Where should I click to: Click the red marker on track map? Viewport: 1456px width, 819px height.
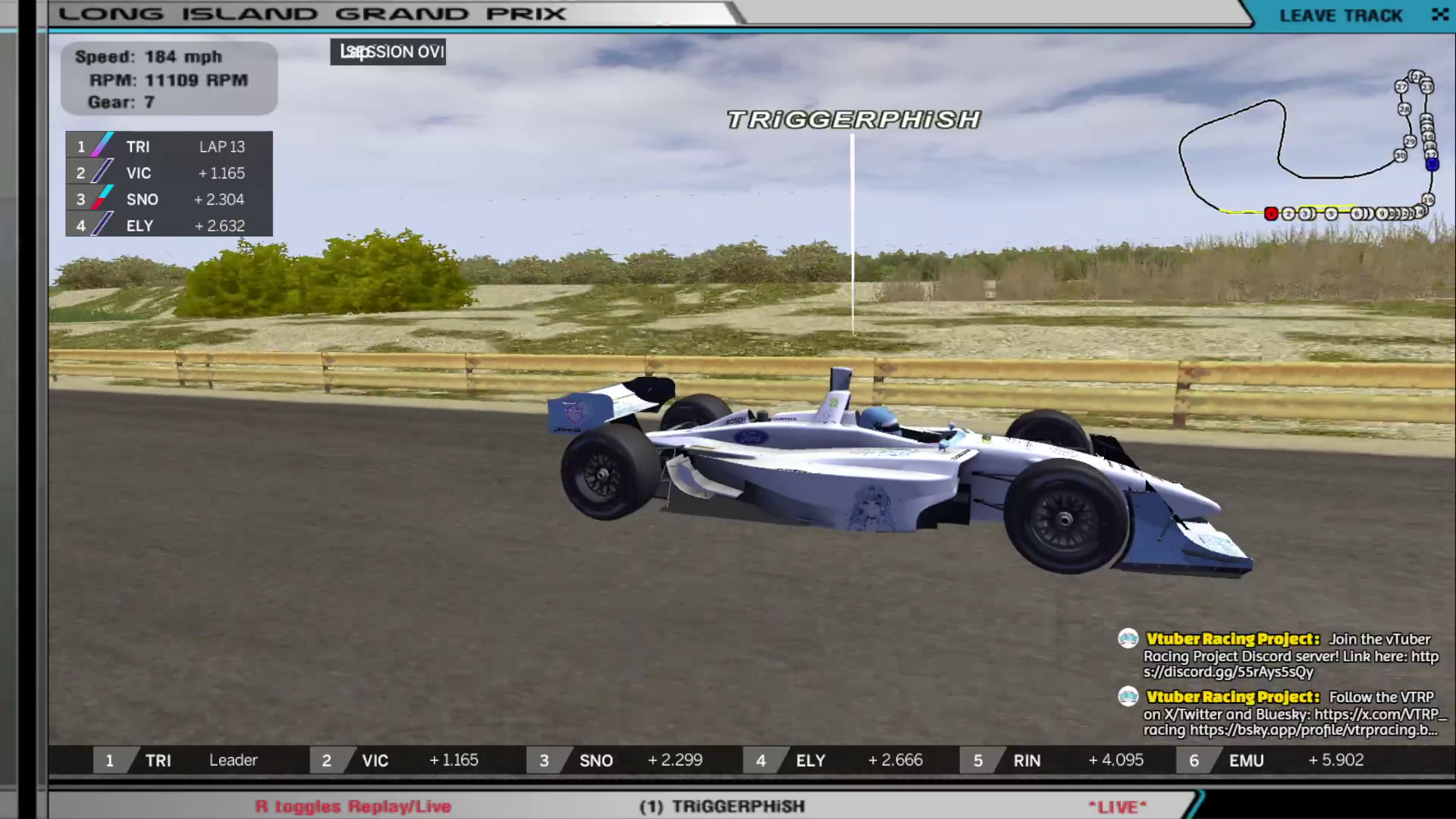coord(1271,214)
